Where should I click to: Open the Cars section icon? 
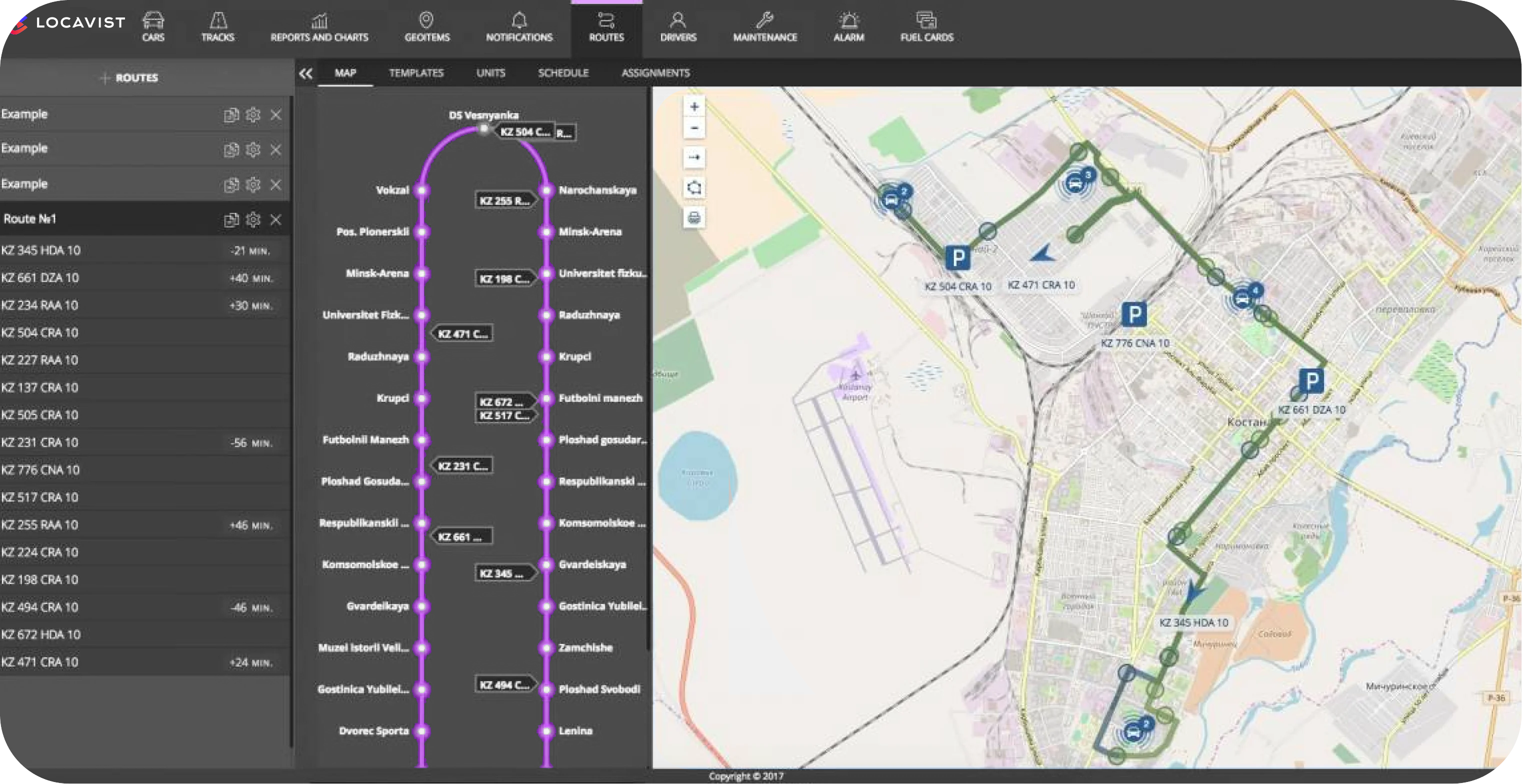153,20
